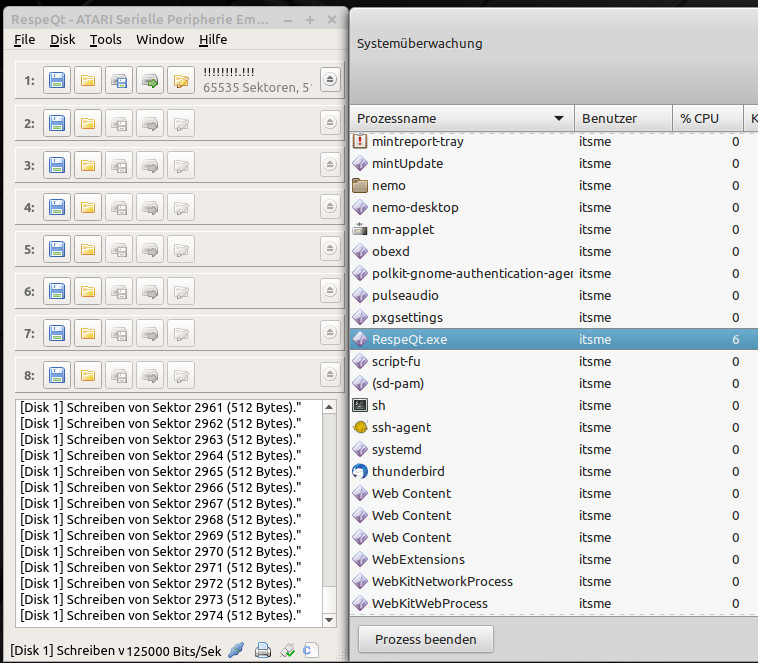Viewport: 758px width, 663px height.
Task: Select the mintreport-tray process
Action: pos(554,142)
